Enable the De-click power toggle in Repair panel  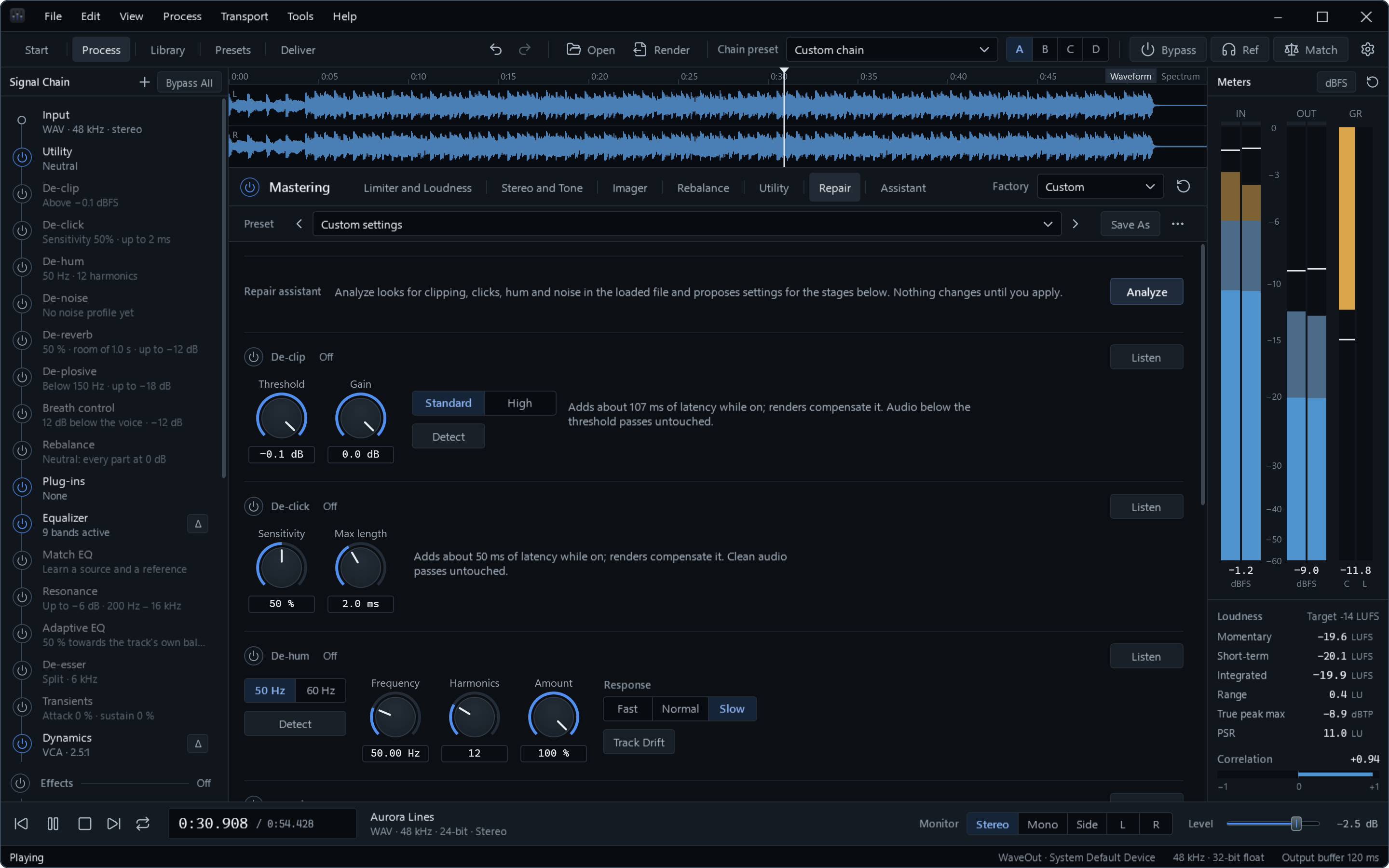point(254,506)
